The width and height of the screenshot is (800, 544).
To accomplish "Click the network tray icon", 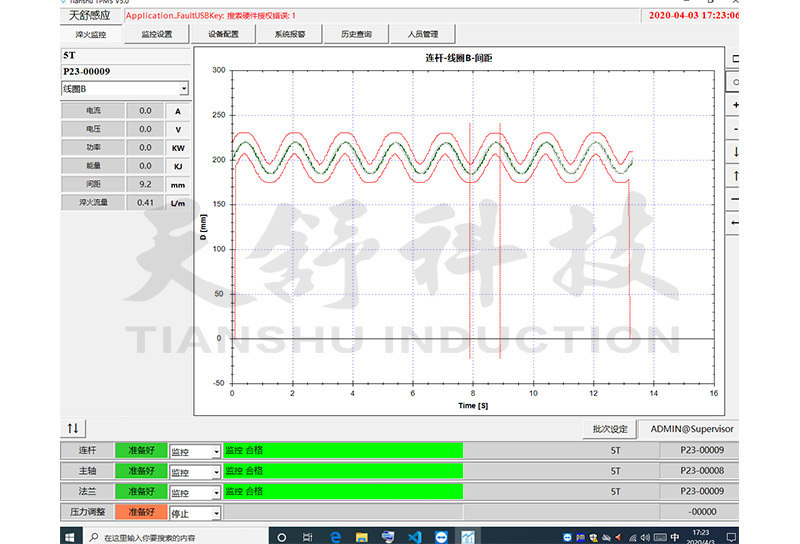I will pyautogui.click(x=633, y=537).
